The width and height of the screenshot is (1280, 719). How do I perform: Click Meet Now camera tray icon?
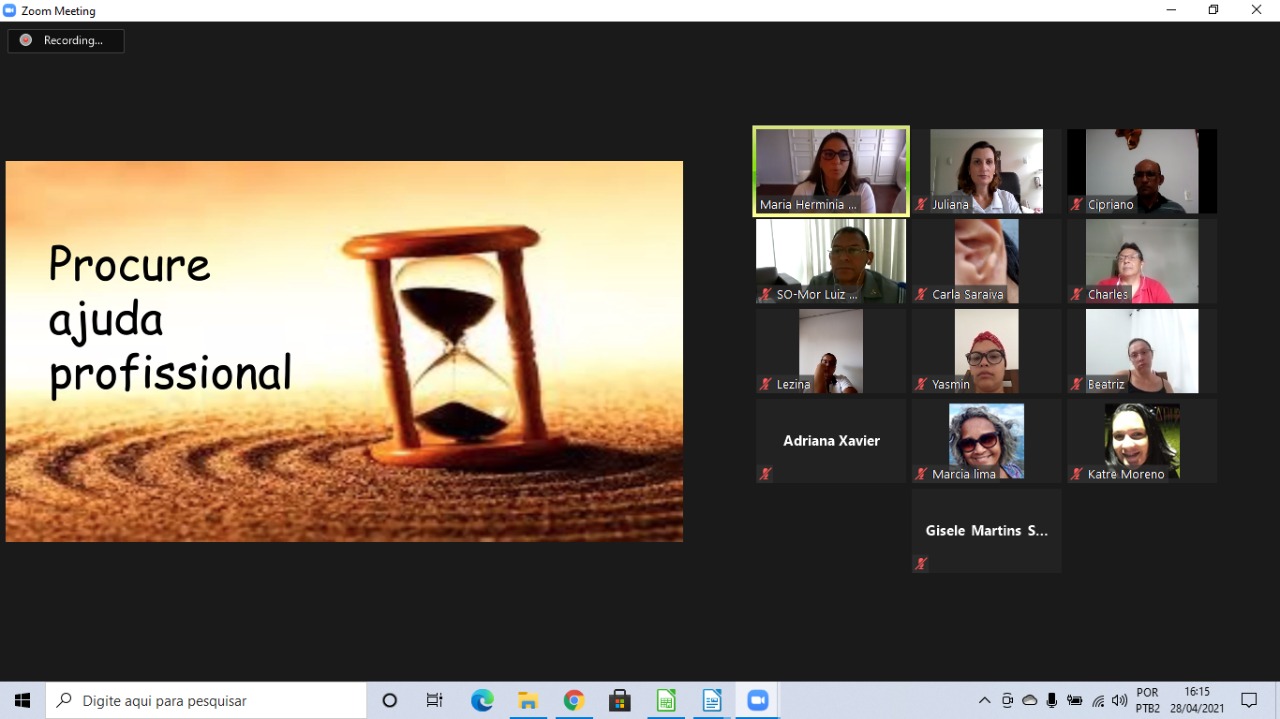coord(1007,700)
